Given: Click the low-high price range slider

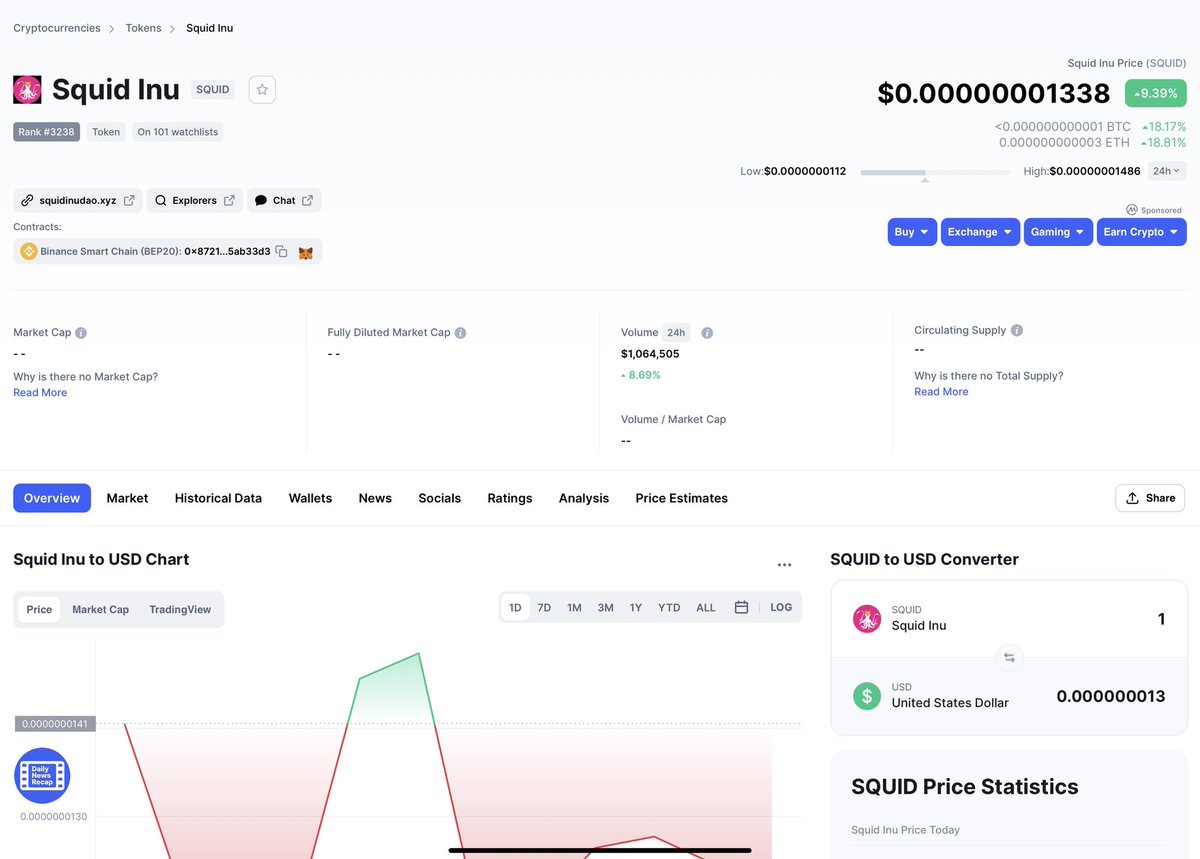Looking at the screenshot, I should click(x=935, y=172).
